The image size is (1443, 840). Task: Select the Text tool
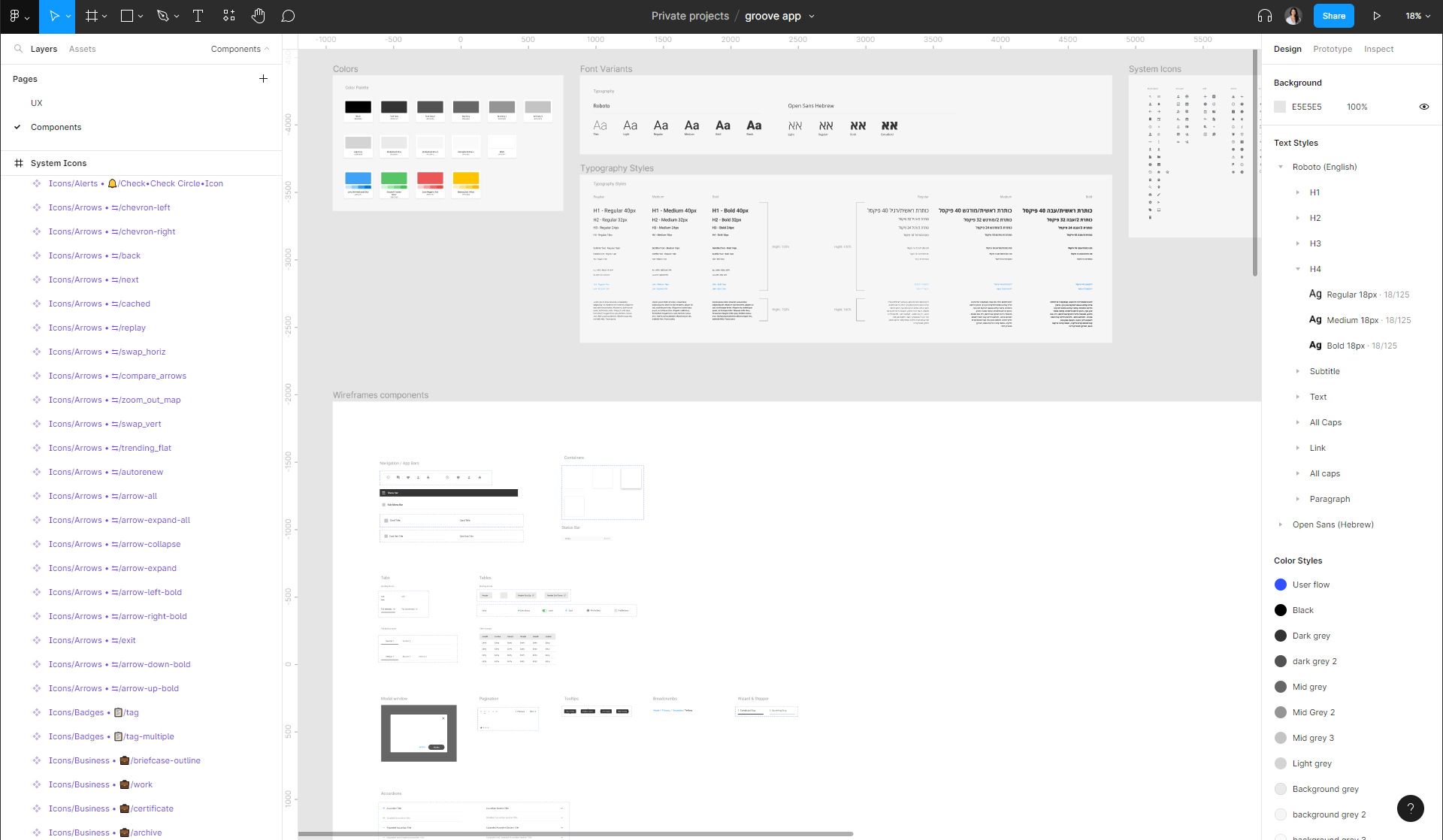click(x=198, y=16)
